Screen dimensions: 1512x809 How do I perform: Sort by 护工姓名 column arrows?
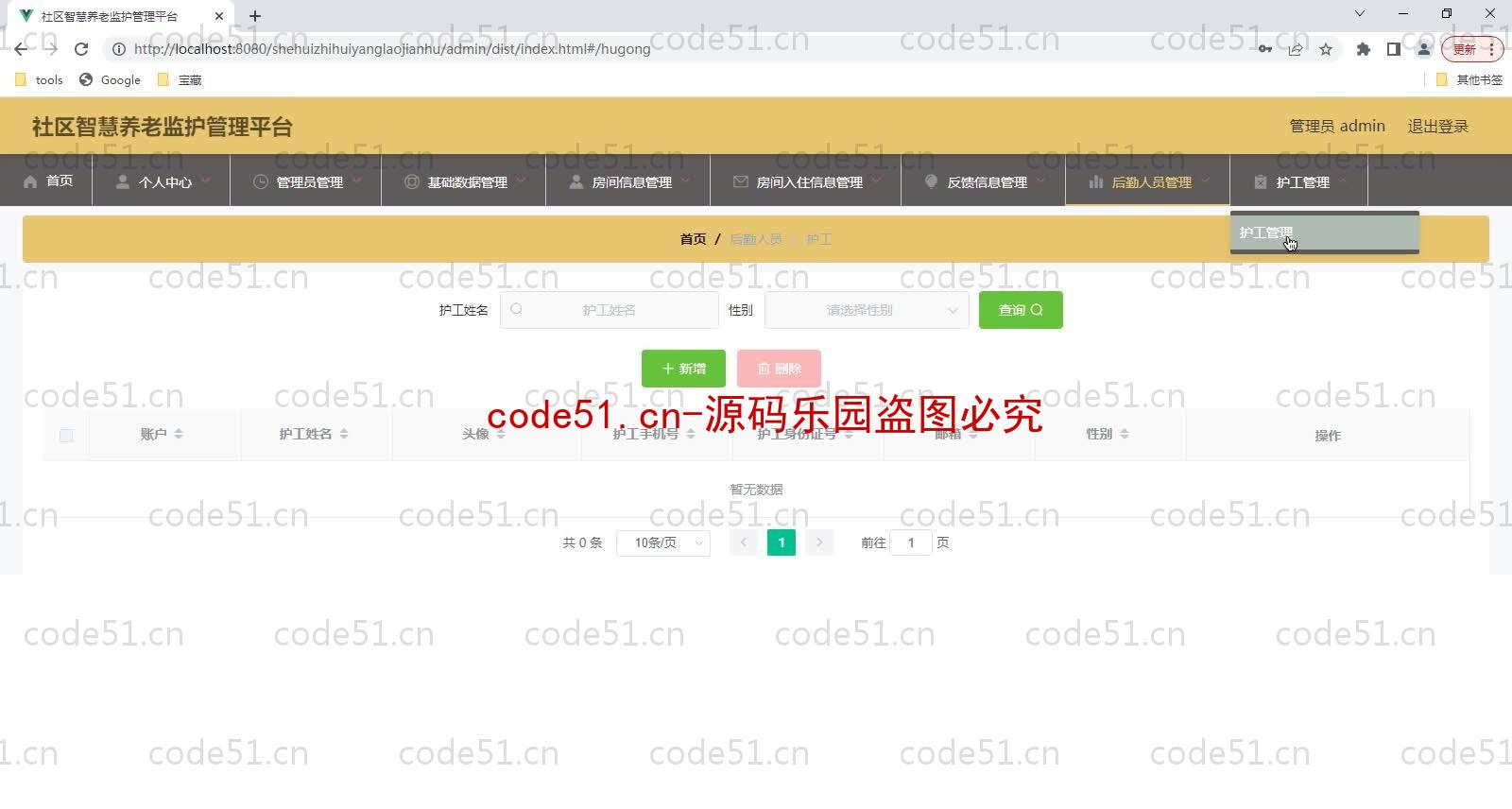pyautogui.click(x=344, y=434)
